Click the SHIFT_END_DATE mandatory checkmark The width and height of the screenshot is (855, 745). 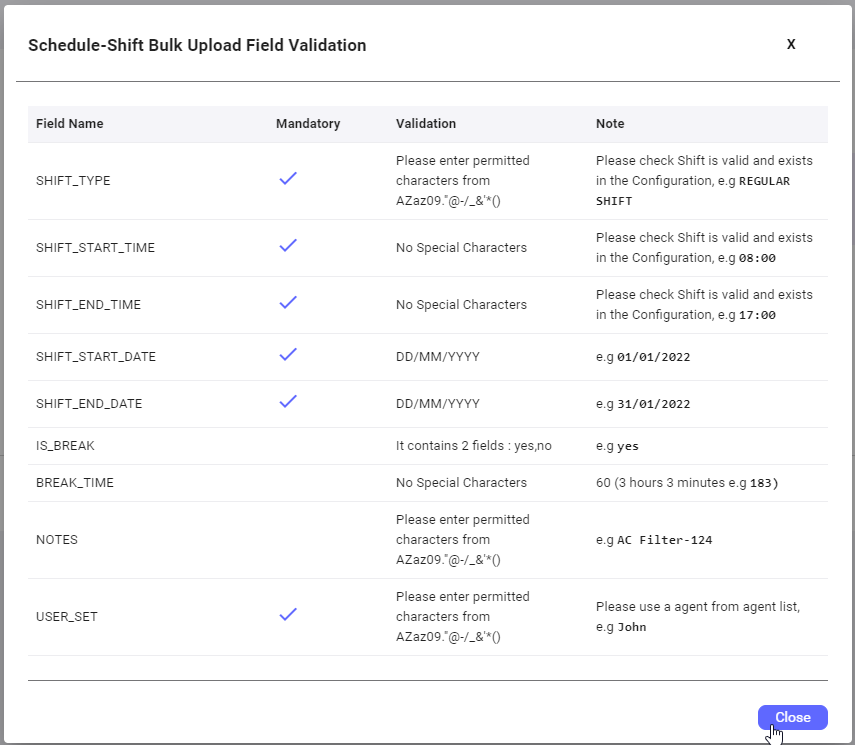click(288, 401)
